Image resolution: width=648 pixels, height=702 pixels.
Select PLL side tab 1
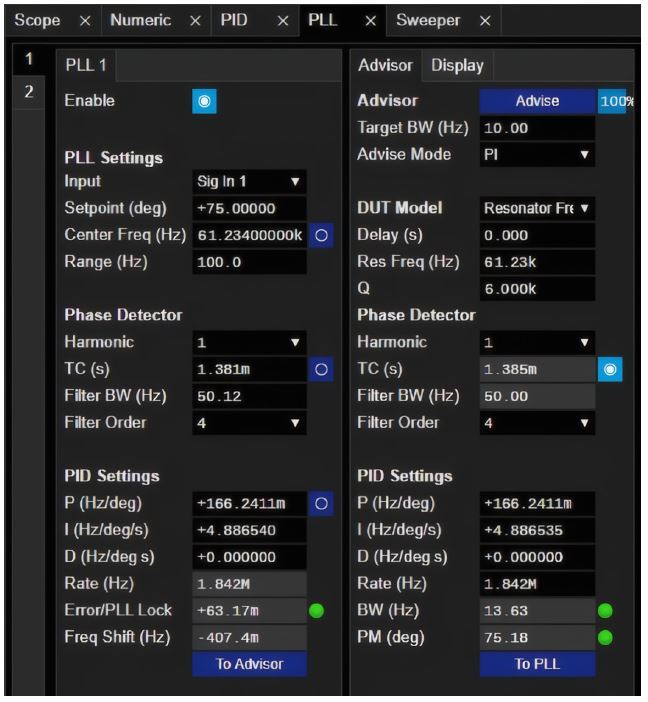pyautogui.click(x=29, y=59)
